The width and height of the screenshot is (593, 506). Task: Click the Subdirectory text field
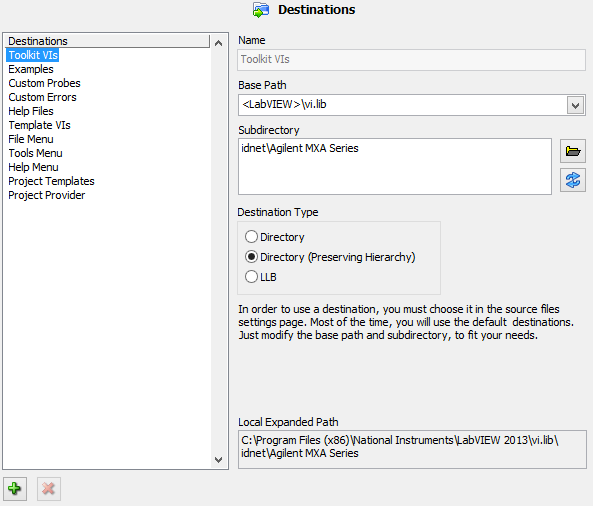click(x=395, y=166)
